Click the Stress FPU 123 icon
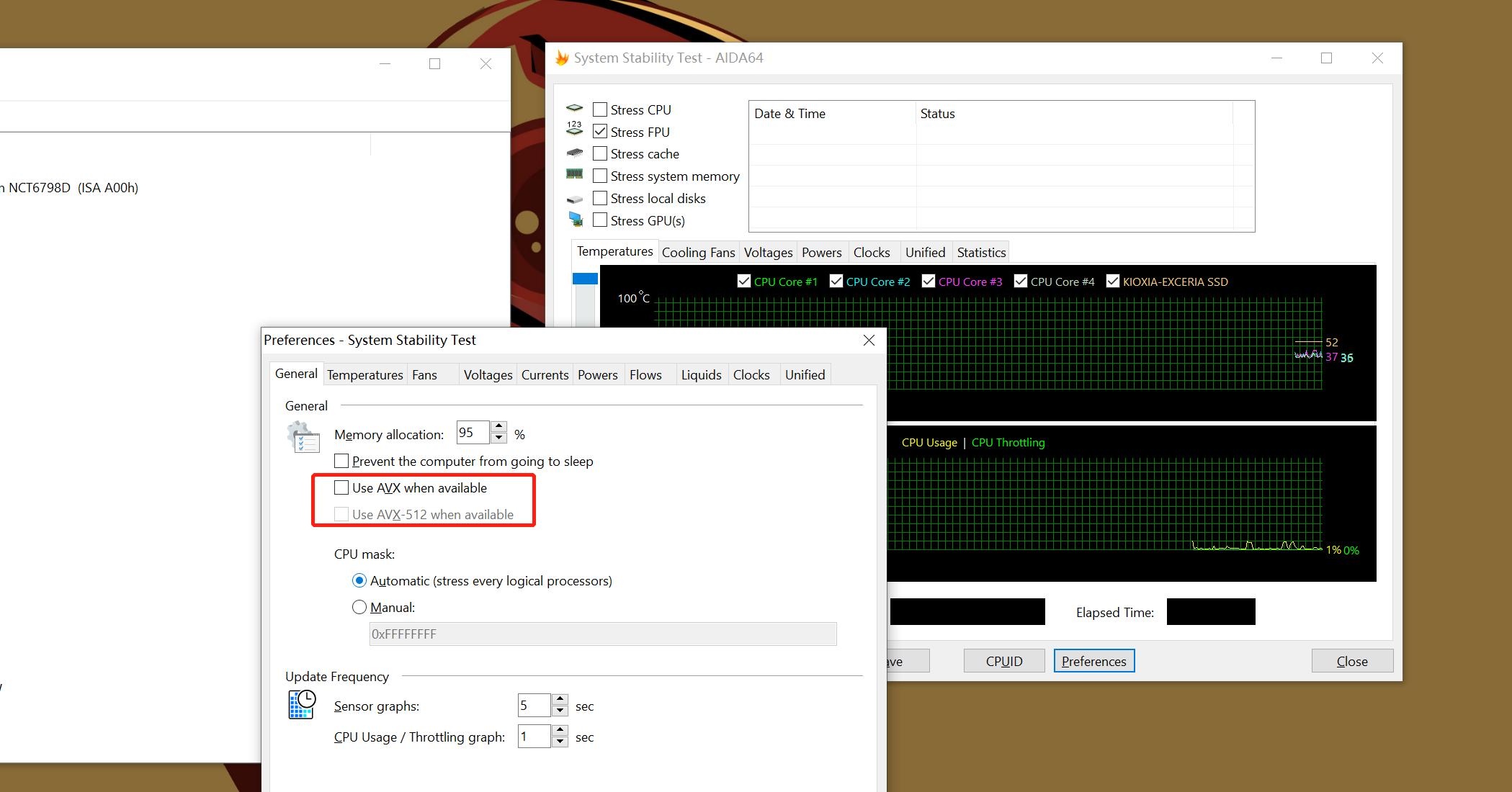Image resolution: width=1512 pixels, height=792 pixels. (574, 129)
